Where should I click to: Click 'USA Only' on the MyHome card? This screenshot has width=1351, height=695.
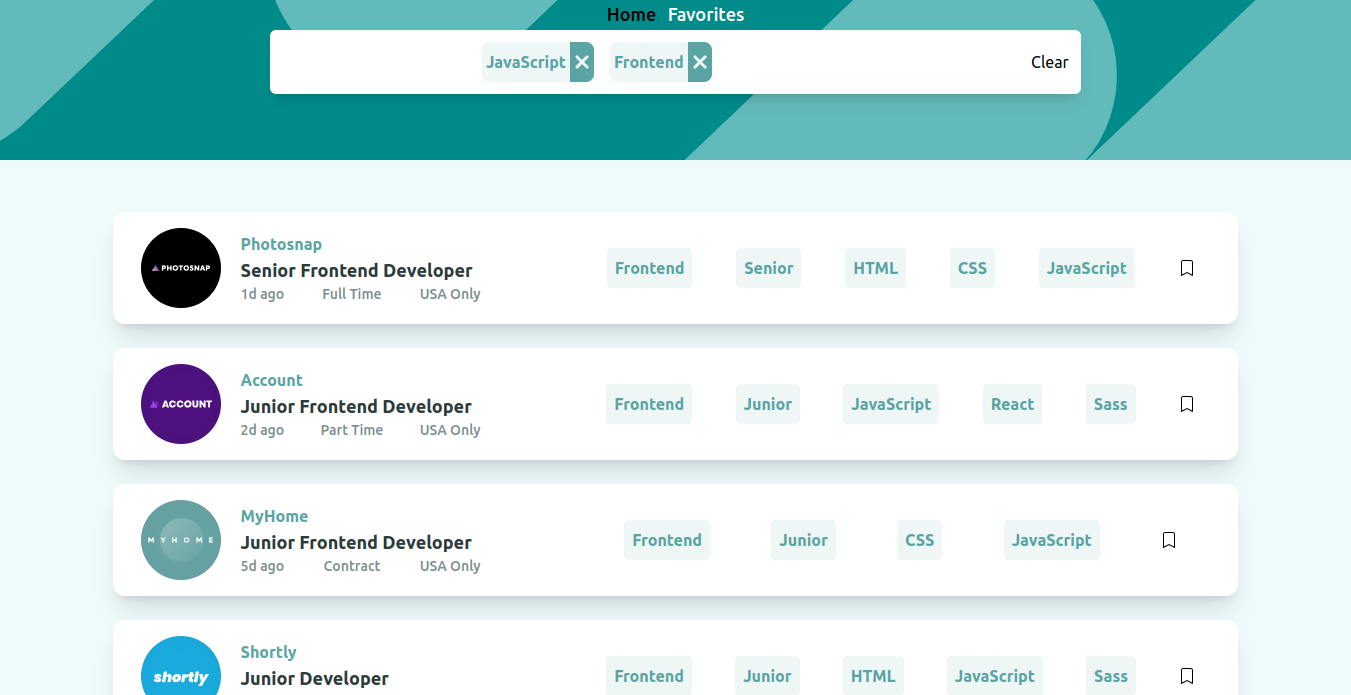pos(450,566)
